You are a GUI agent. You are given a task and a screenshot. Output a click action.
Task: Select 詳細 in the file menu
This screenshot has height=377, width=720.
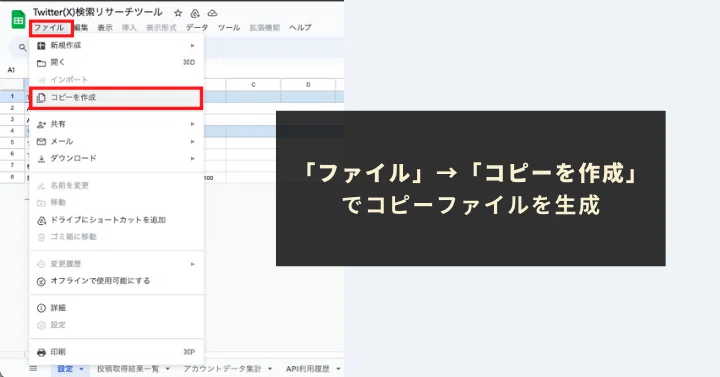tap(116, 308)
